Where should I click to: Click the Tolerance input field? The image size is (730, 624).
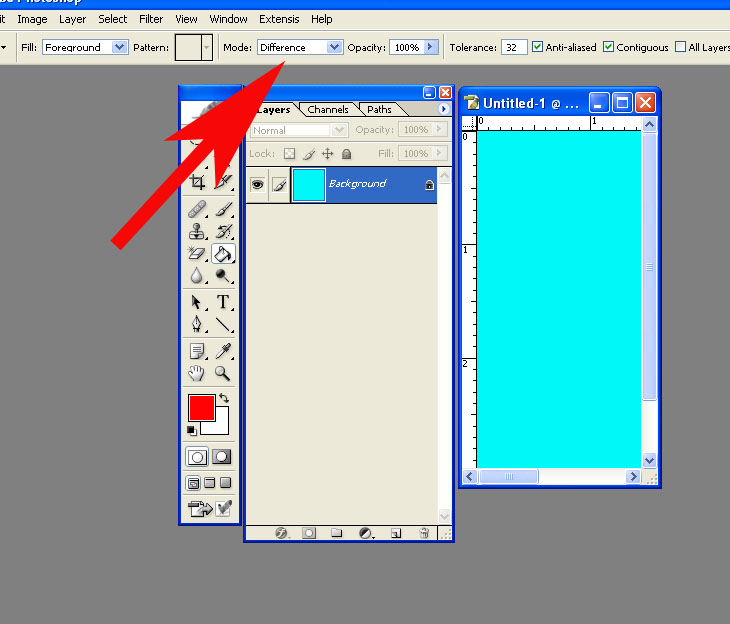click(x=513, y=47)
